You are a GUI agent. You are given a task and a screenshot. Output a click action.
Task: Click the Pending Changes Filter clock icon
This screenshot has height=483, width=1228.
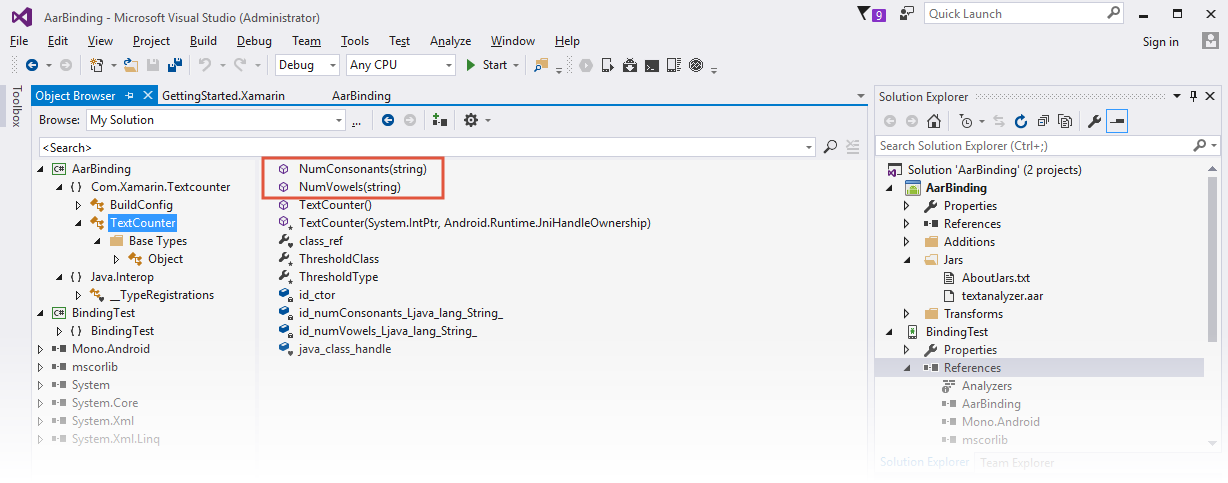[x=965, y=121]
